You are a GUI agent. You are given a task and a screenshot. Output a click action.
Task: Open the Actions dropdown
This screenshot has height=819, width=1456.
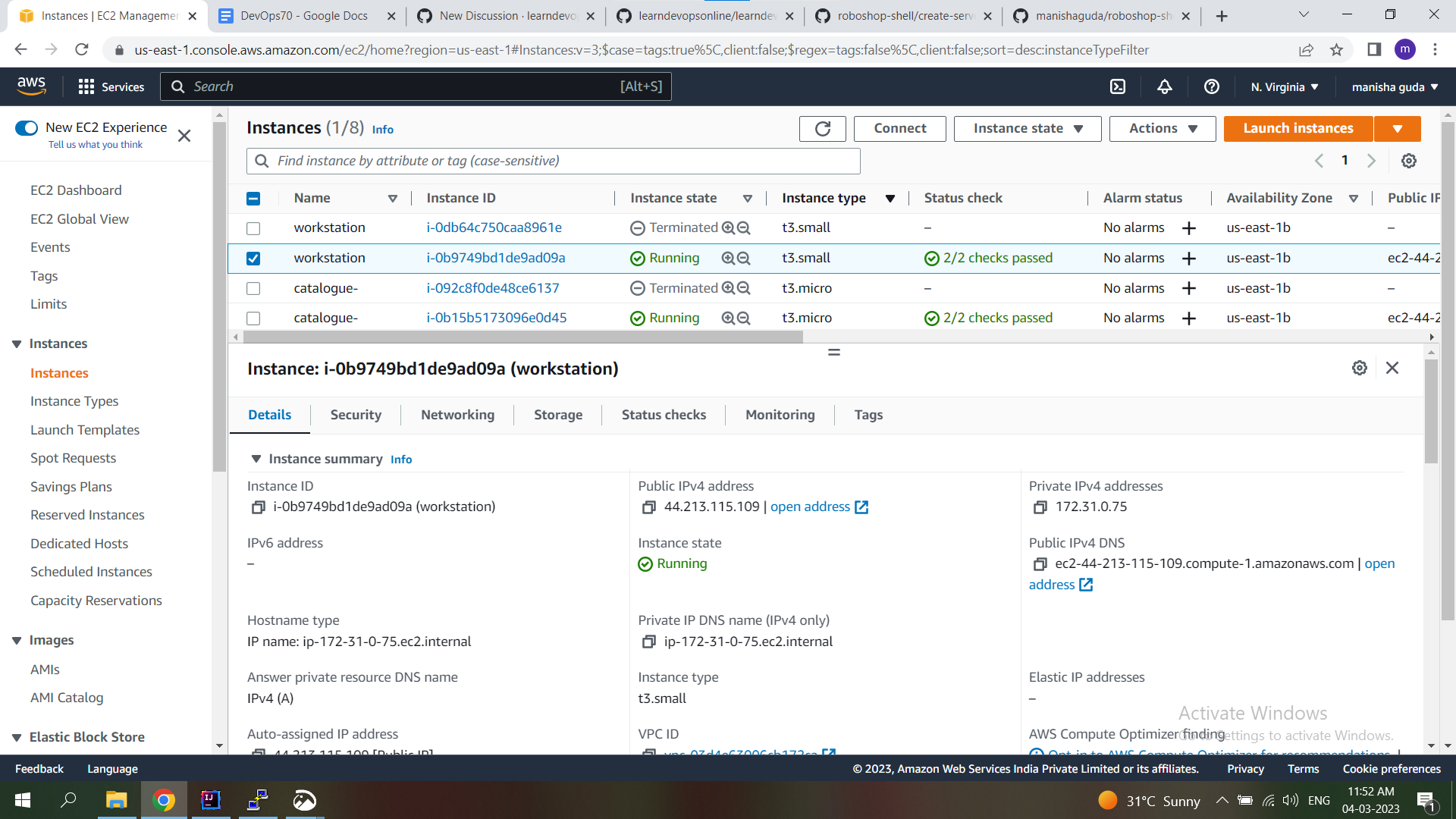click(x=1162, y=128)
